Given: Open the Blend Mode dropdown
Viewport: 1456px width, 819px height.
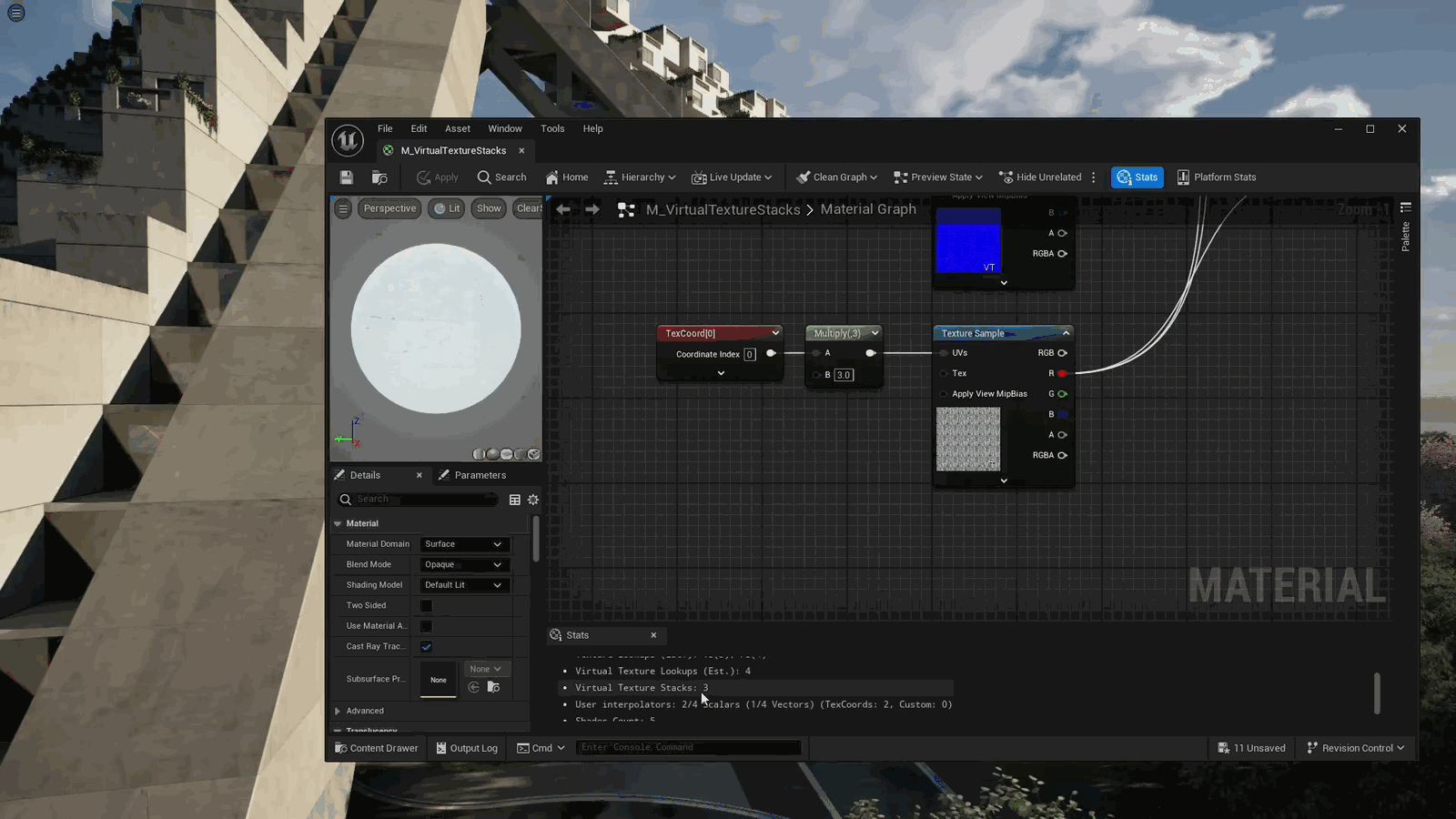Looking at the screenshot, I should [x=463, y=565].
